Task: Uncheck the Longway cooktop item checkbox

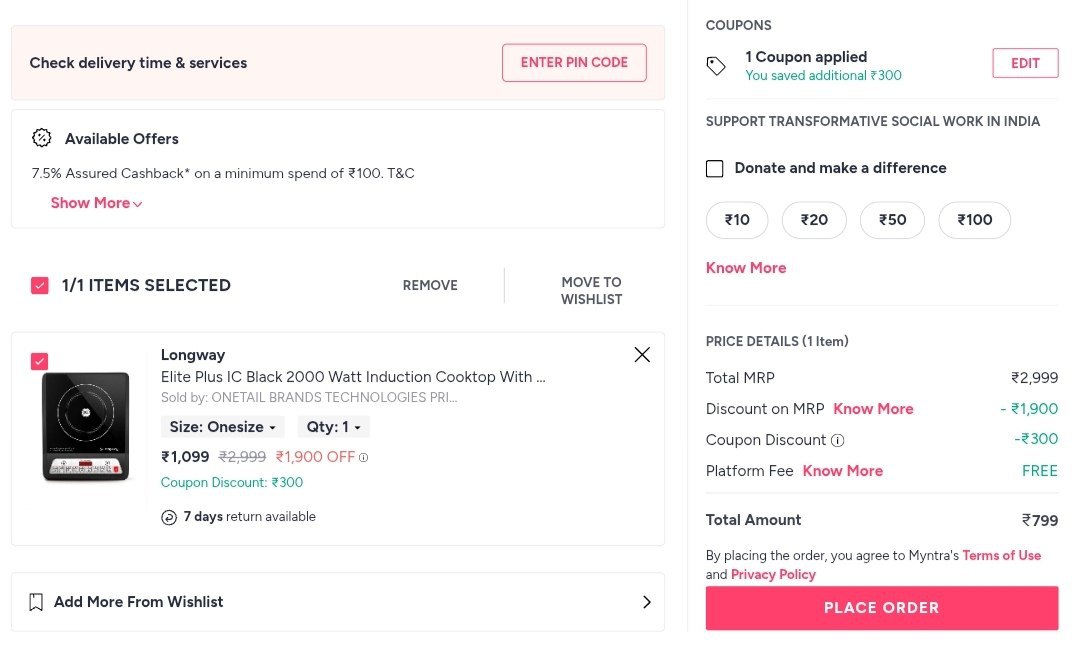Action: click(x=40, y=361)
